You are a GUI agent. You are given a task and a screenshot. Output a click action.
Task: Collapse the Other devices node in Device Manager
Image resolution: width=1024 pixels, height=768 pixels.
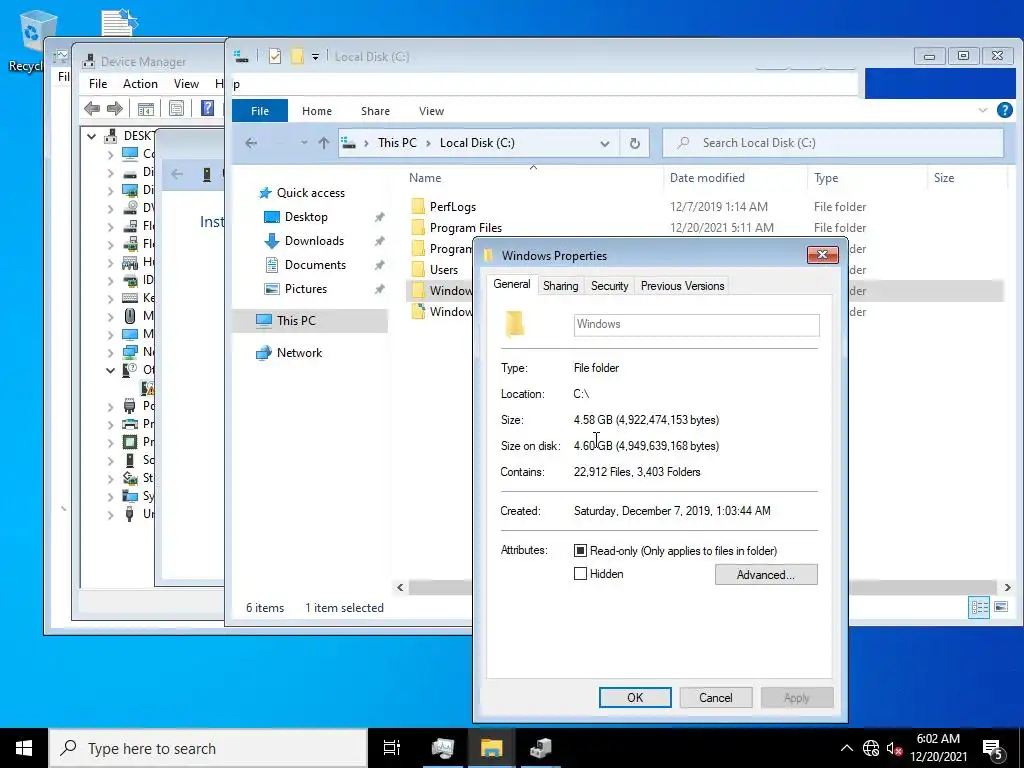[x=110, y=370]
